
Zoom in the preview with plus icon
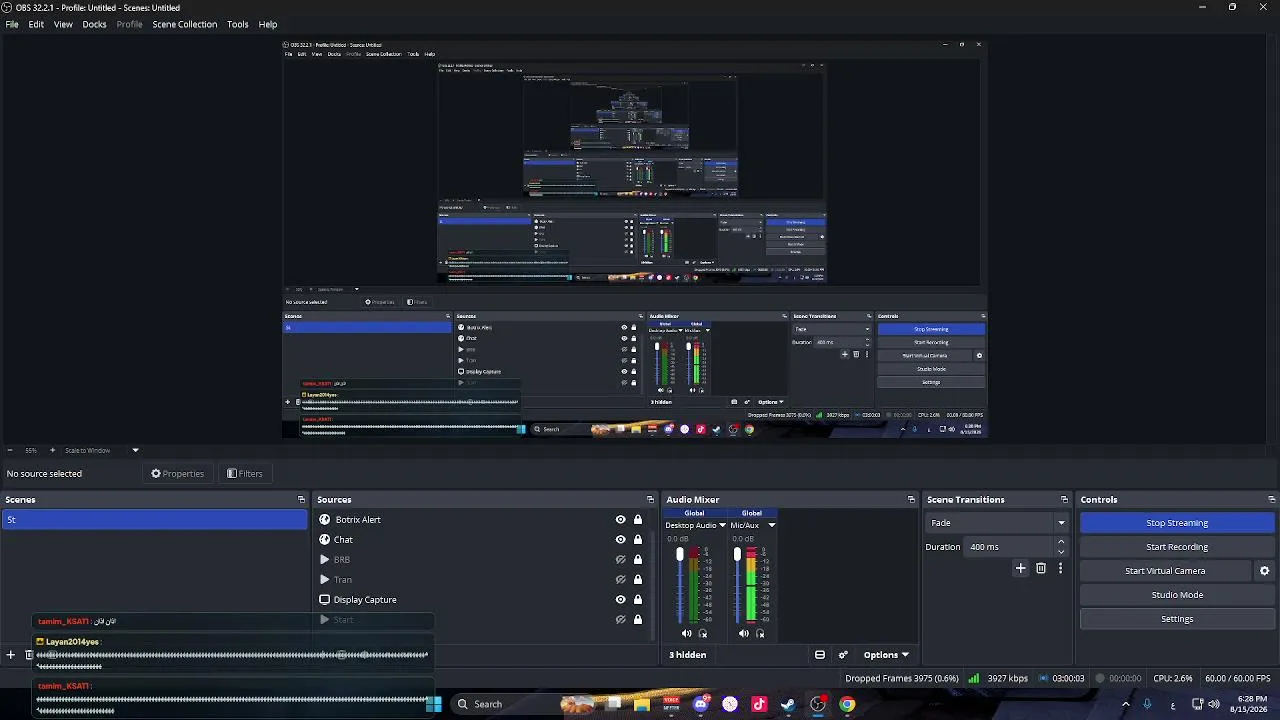click(52, 450)
